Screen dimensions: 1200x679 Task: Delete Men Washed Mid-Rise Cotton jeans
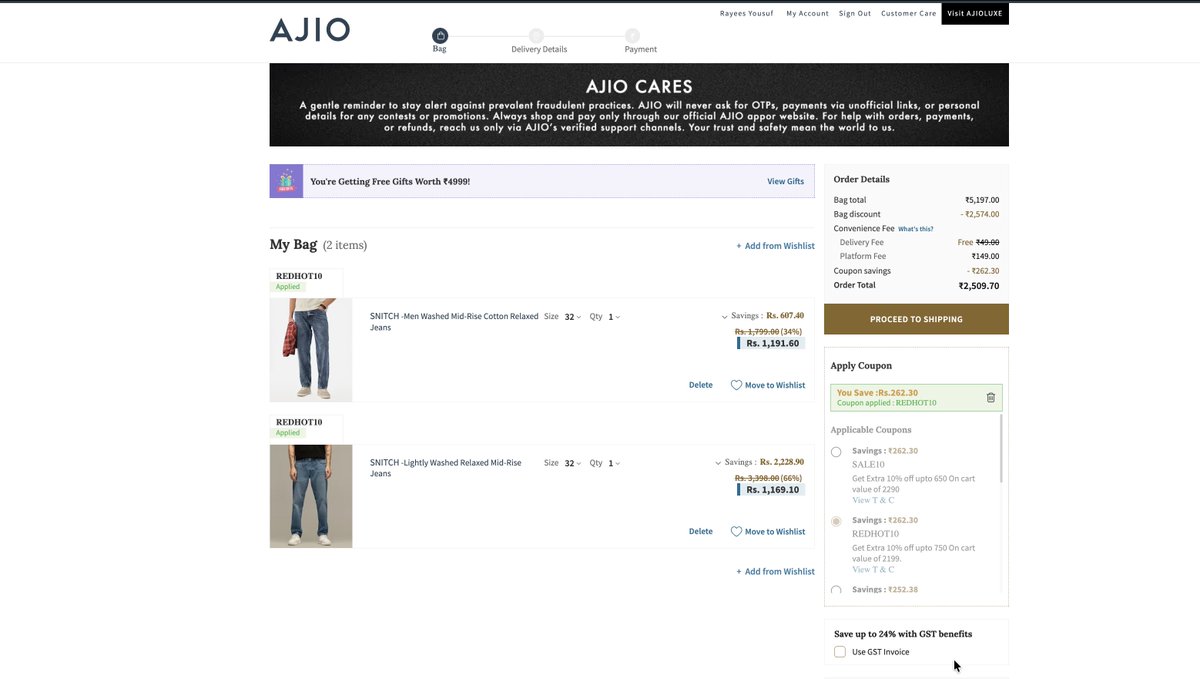point(701,385)
